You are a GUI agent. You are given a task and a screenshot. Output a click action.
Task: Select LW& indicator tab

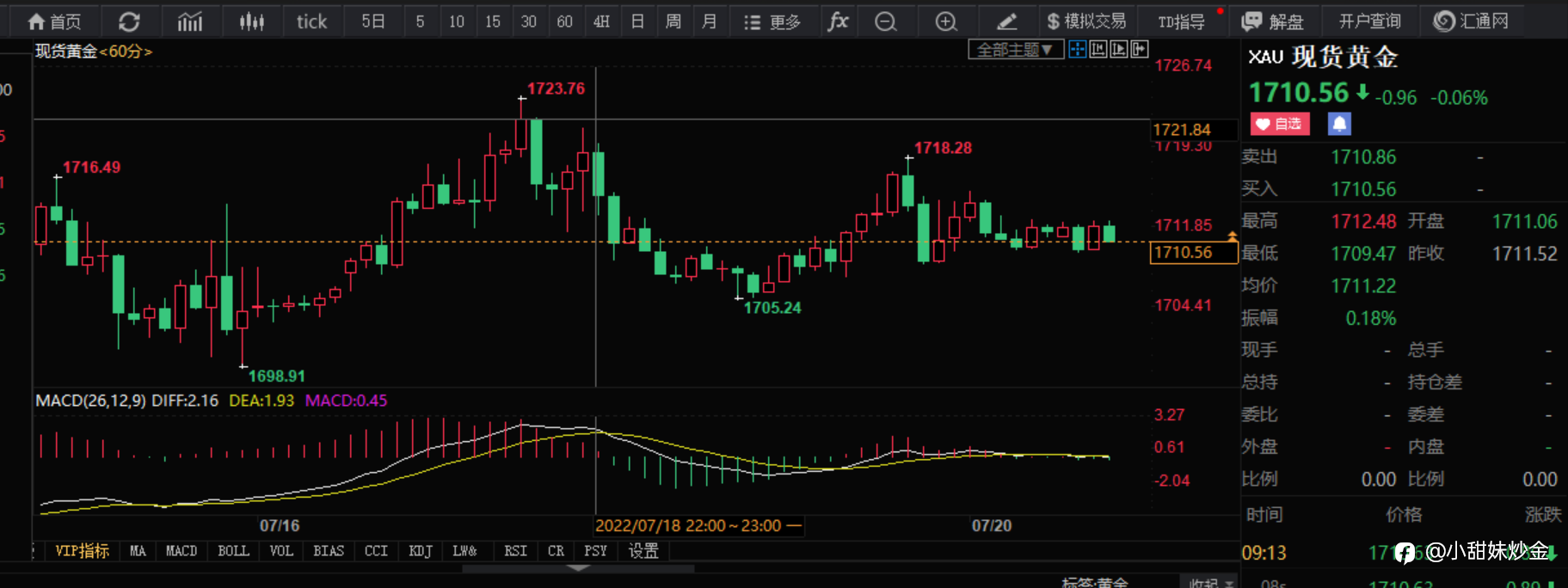(x=465, y=551)
